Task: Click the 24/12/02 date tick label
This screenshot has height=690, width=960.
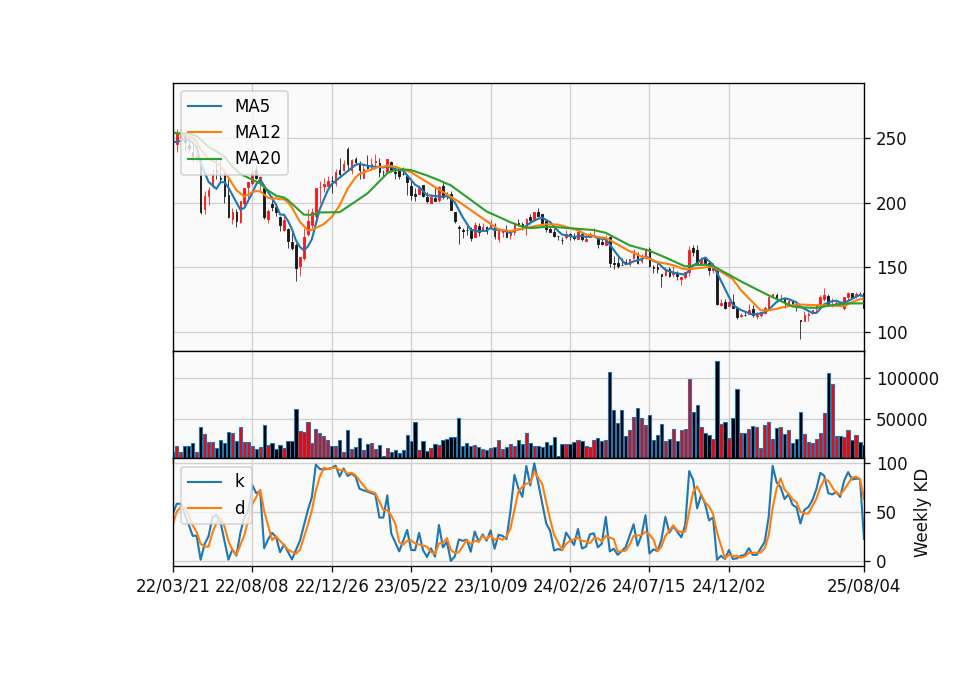Action: pyautogui.click(x=729, y=586)
